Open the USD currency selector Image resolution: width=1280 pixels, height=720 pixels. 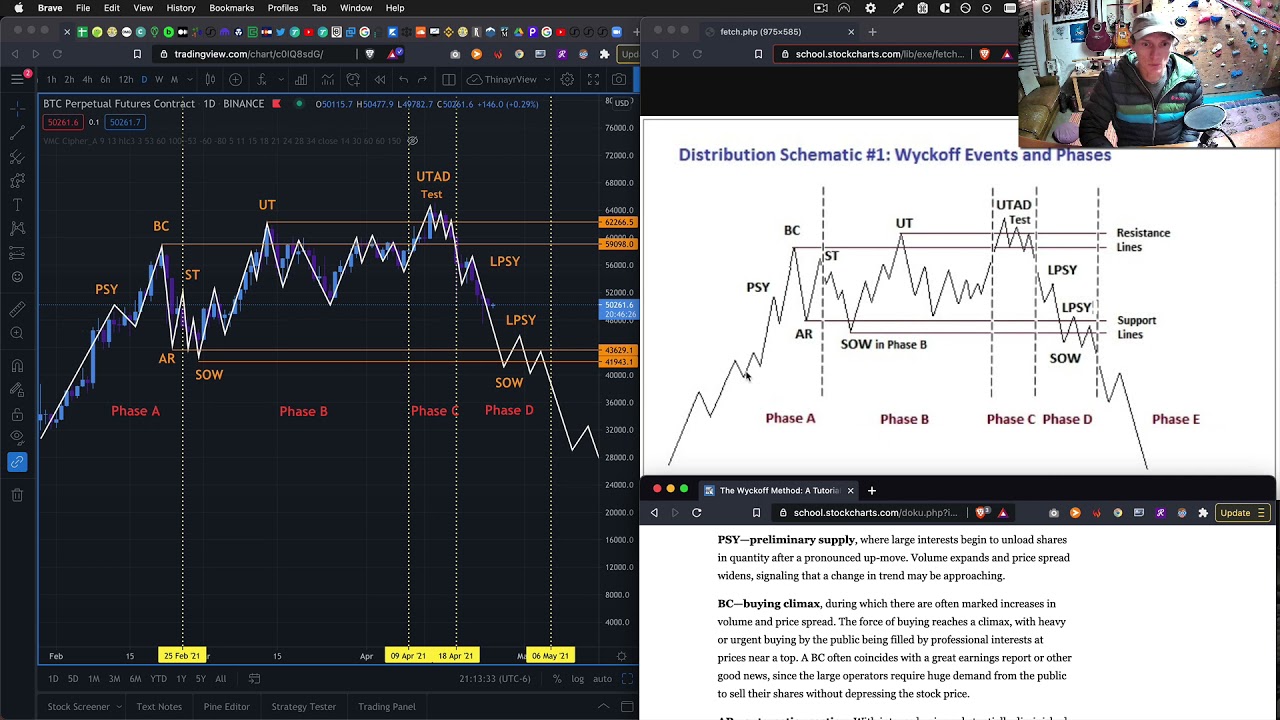(x=621, y=103)
